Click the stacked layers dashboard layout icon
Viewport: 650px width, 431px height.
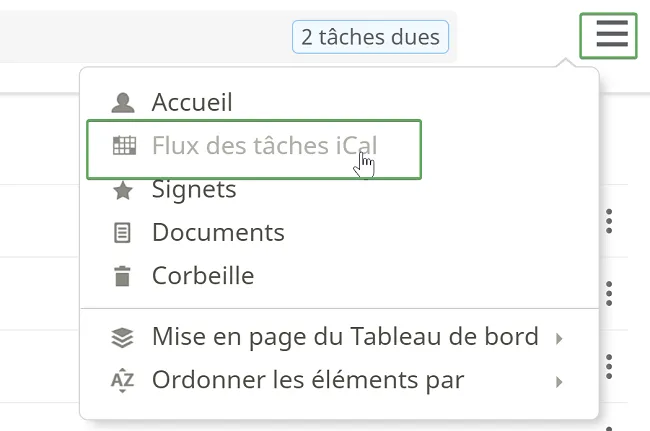point(123,337)
